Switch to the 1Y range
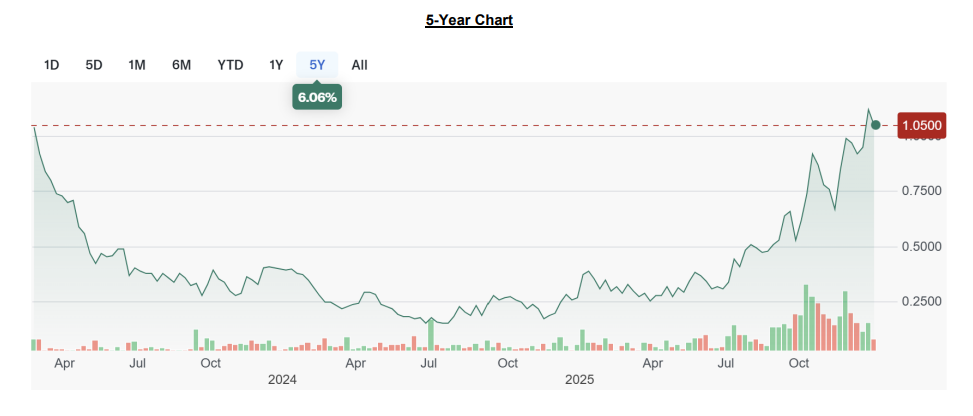The height and width of the screenshot is (416, 973). (x=276, y=65)
